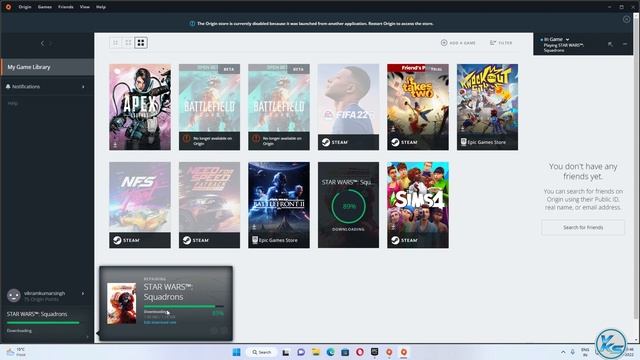This screenshot has height=360, width=640.
Task: Click Steam icon on Payback tile
Action: coord(187,240)
